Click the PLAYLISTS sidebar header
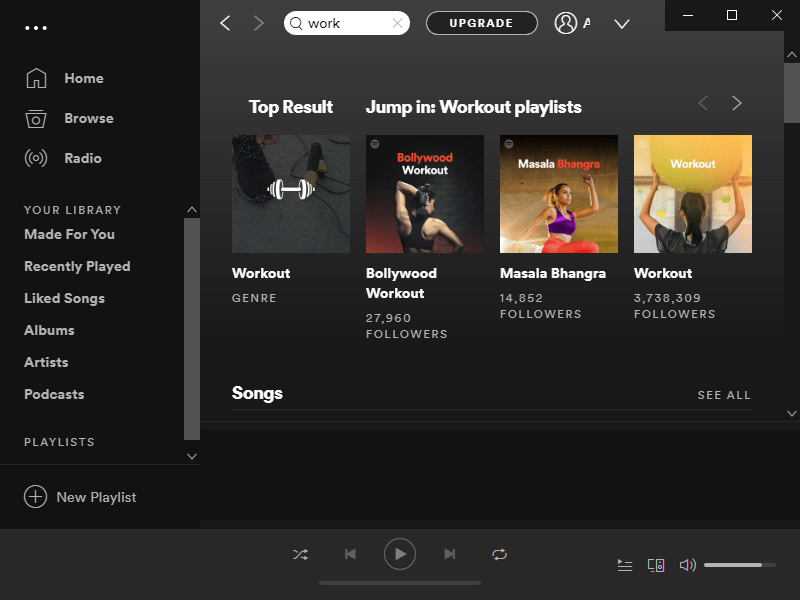 [59, 442]
